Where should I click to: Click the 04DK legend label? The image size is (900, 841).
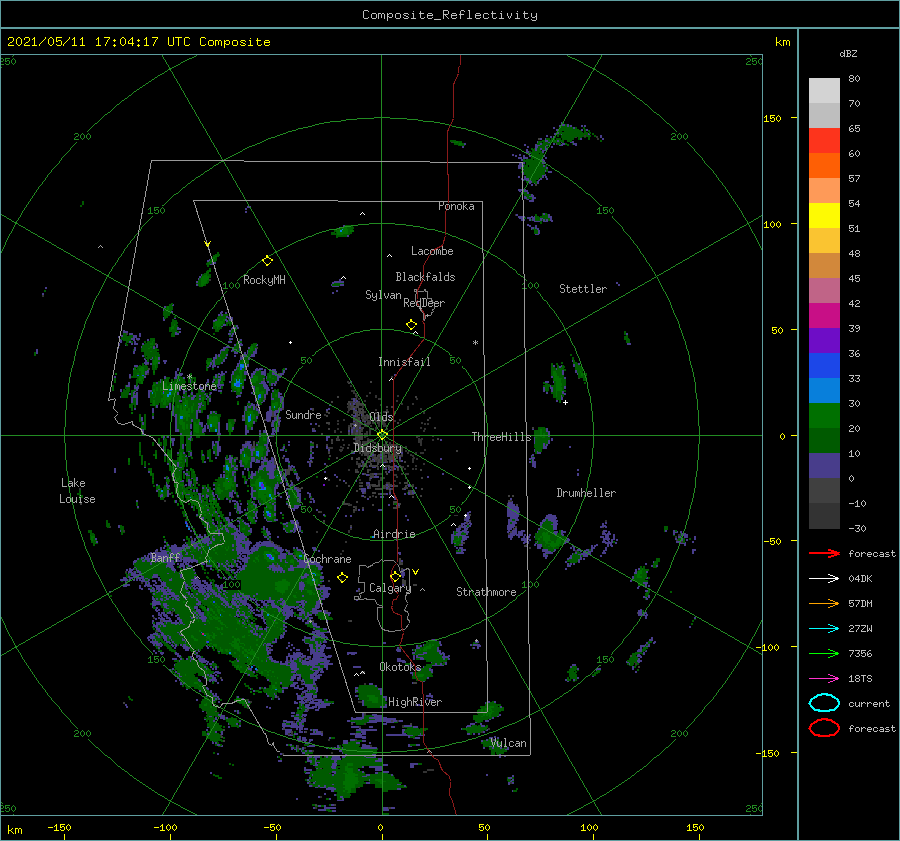tap(860, 578)
